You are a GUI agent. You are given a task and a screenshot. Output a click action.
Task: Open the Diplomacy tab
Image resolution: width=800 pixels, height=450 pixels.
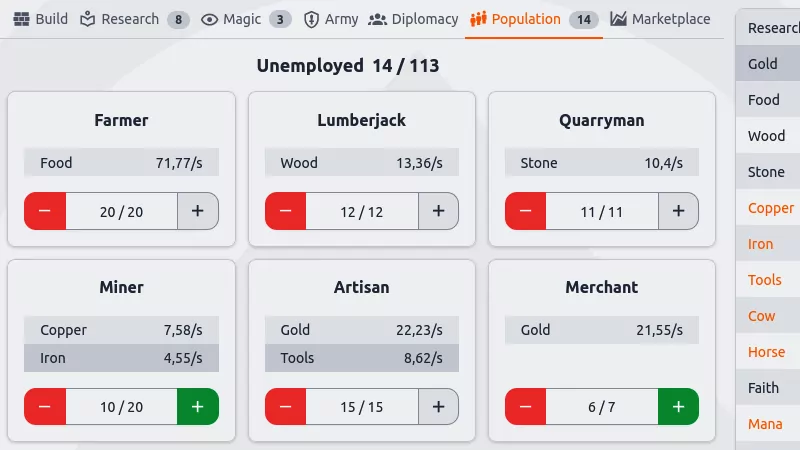[413, 19]
